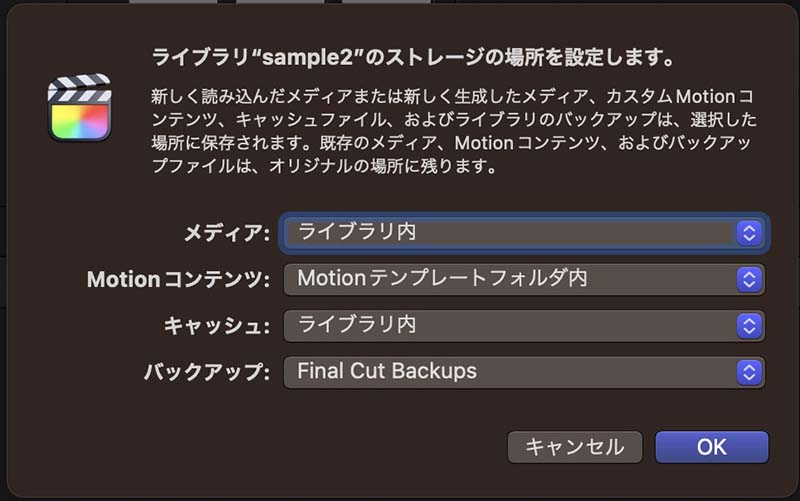Click the blue chevron arrows on キャッシュ popup
This screenshot has width=800, height=501.
click(x=749, y=326)
